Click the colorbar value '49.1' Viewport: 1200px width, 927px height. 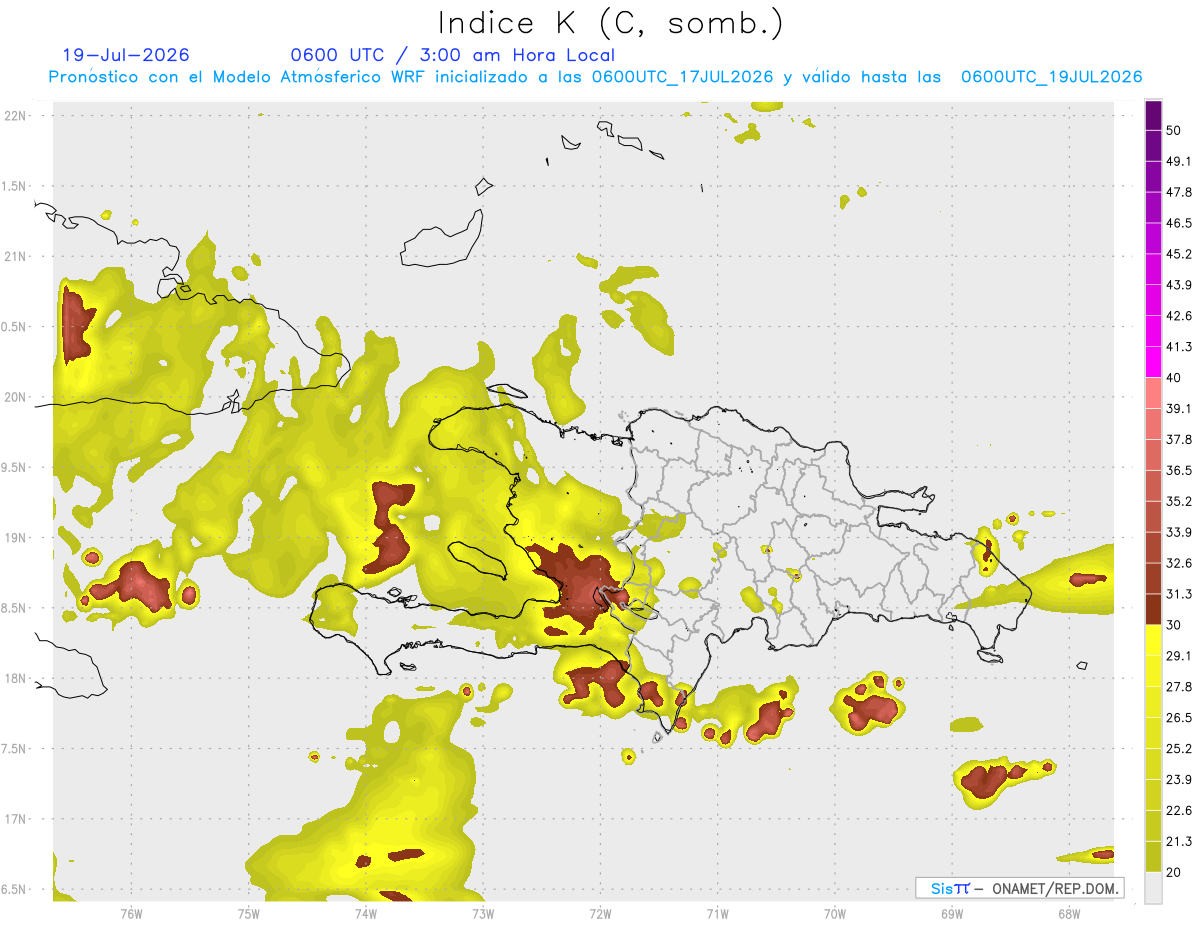[x=1179, y=161]
